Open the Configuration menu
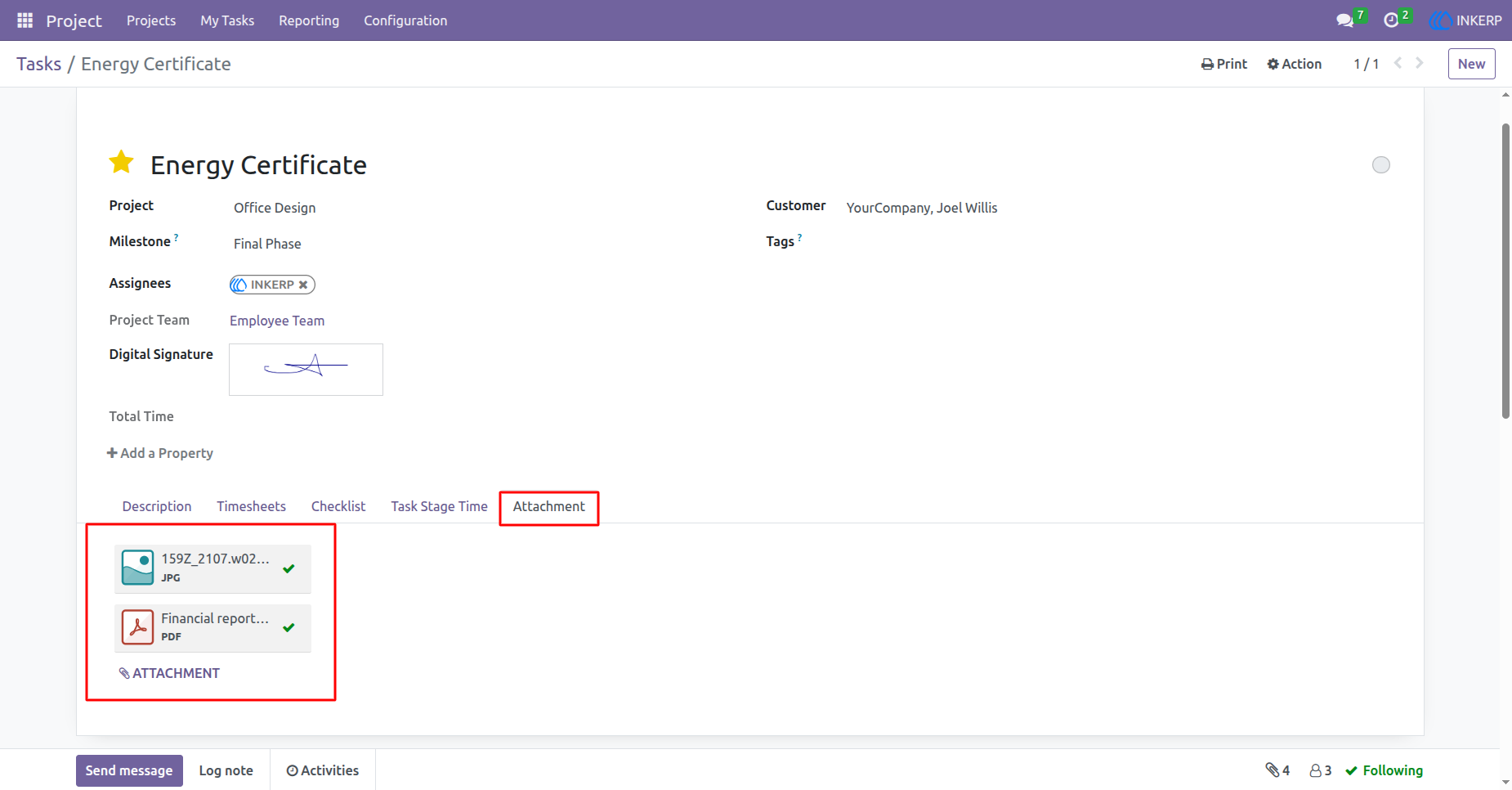 pos(405,20)
